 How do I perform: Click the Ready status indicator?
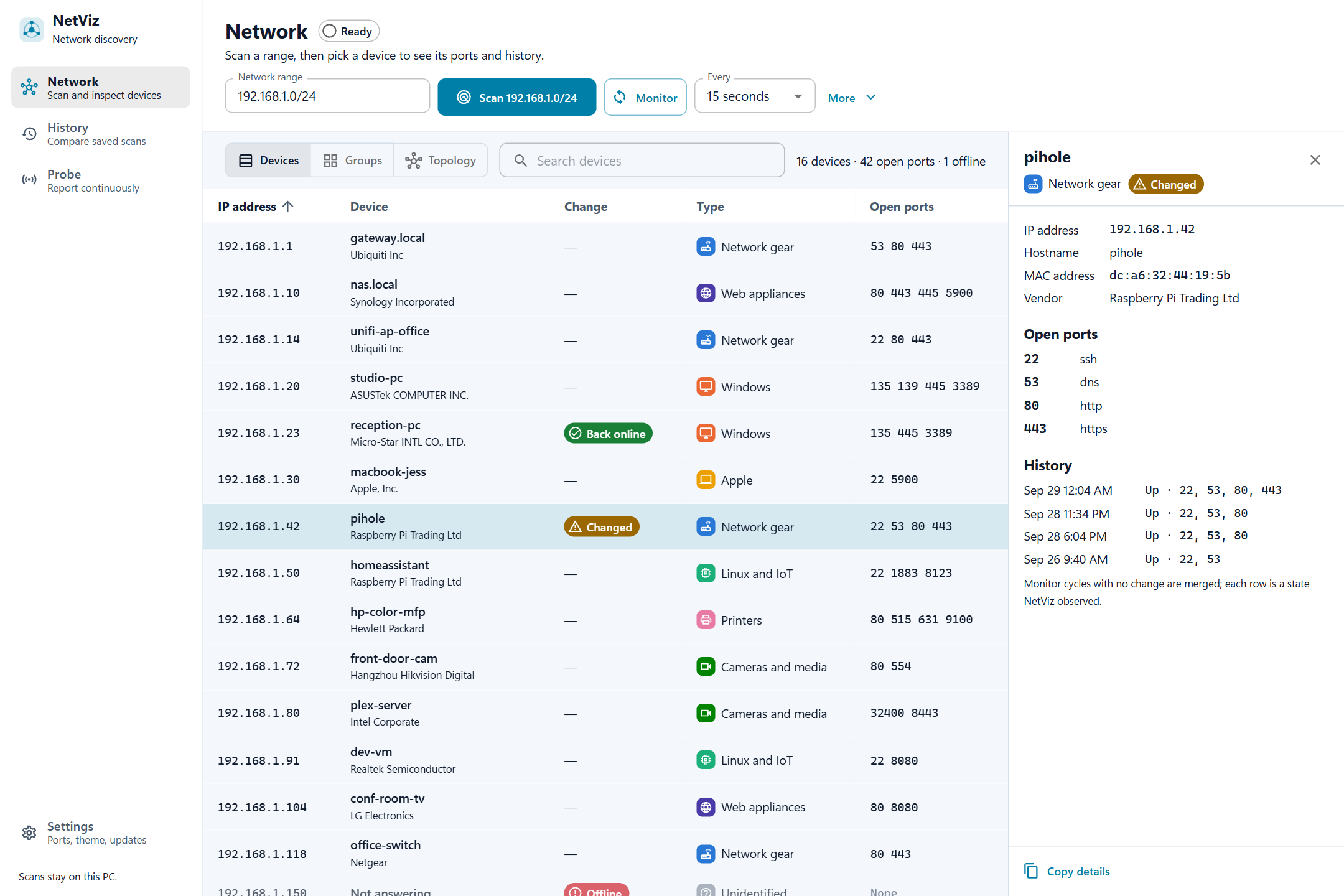point(348,31)
